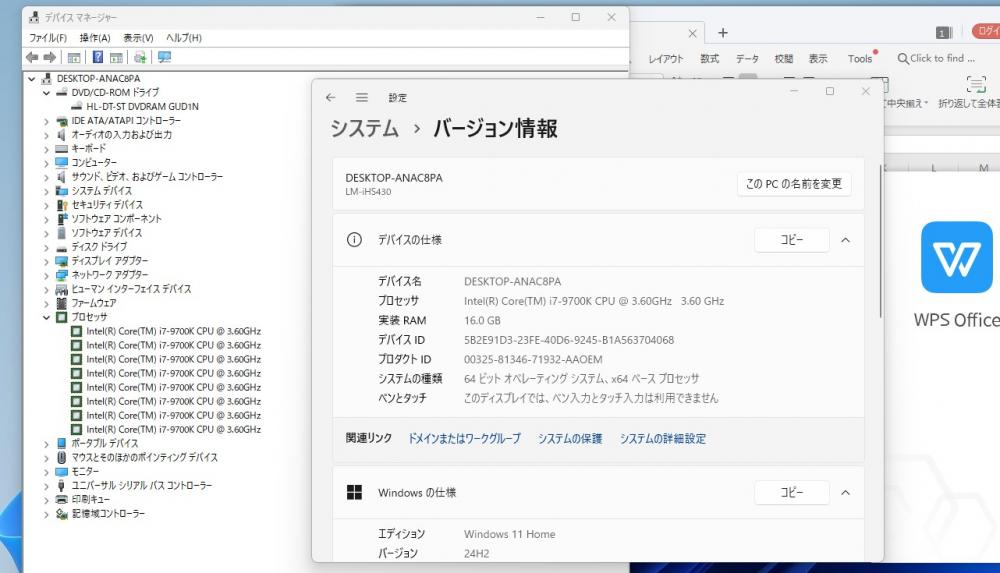
Task: Close the WPS document tab with X
Action: point(693,33)
